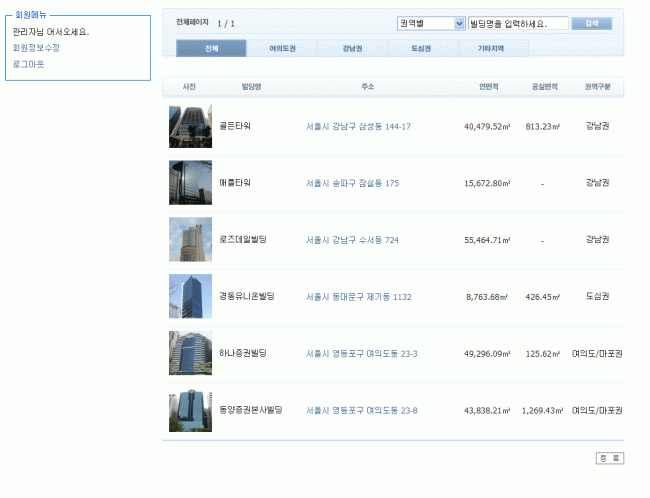650x498 pixels.
Task: Click the 로그아웃 logout link
Action: pos(28,63)
